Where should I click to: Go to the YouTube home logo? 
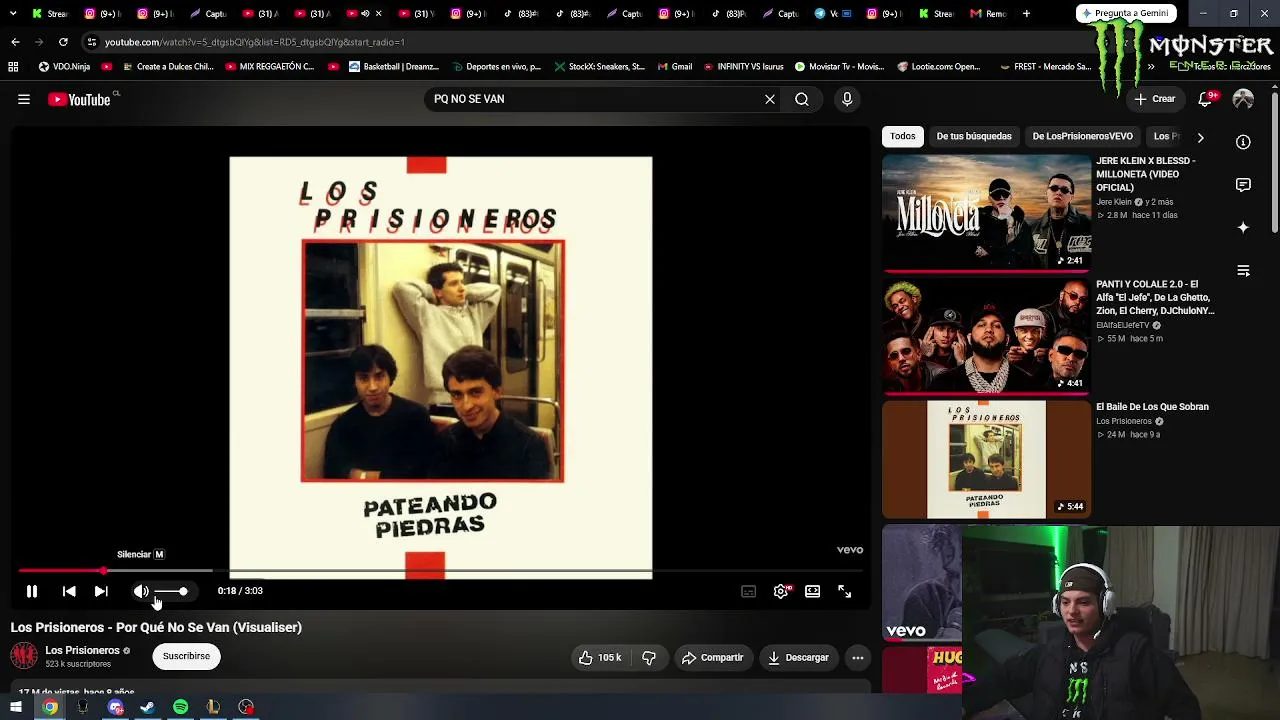(x=79, y=99)
